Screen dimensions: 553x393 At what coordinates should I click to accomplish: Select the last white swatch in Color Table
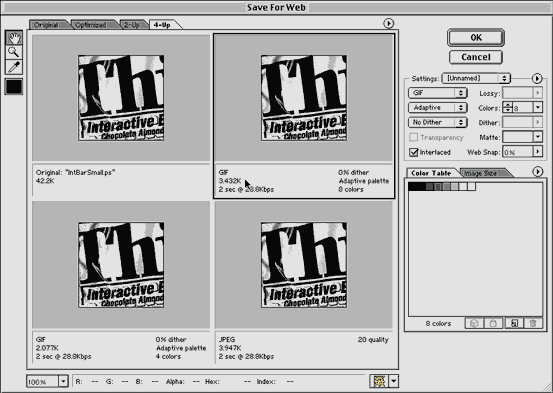coord(472,186)
